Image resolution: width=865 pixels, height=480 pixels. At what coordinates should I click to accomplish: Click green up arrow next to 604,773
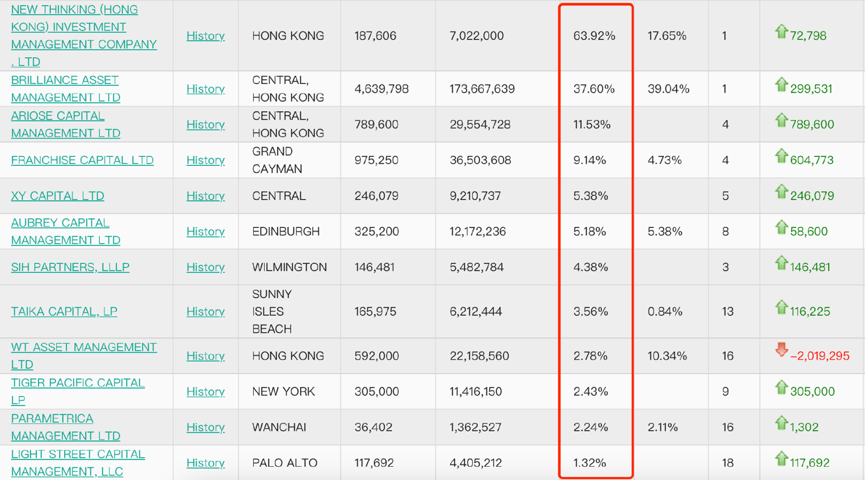781,157
